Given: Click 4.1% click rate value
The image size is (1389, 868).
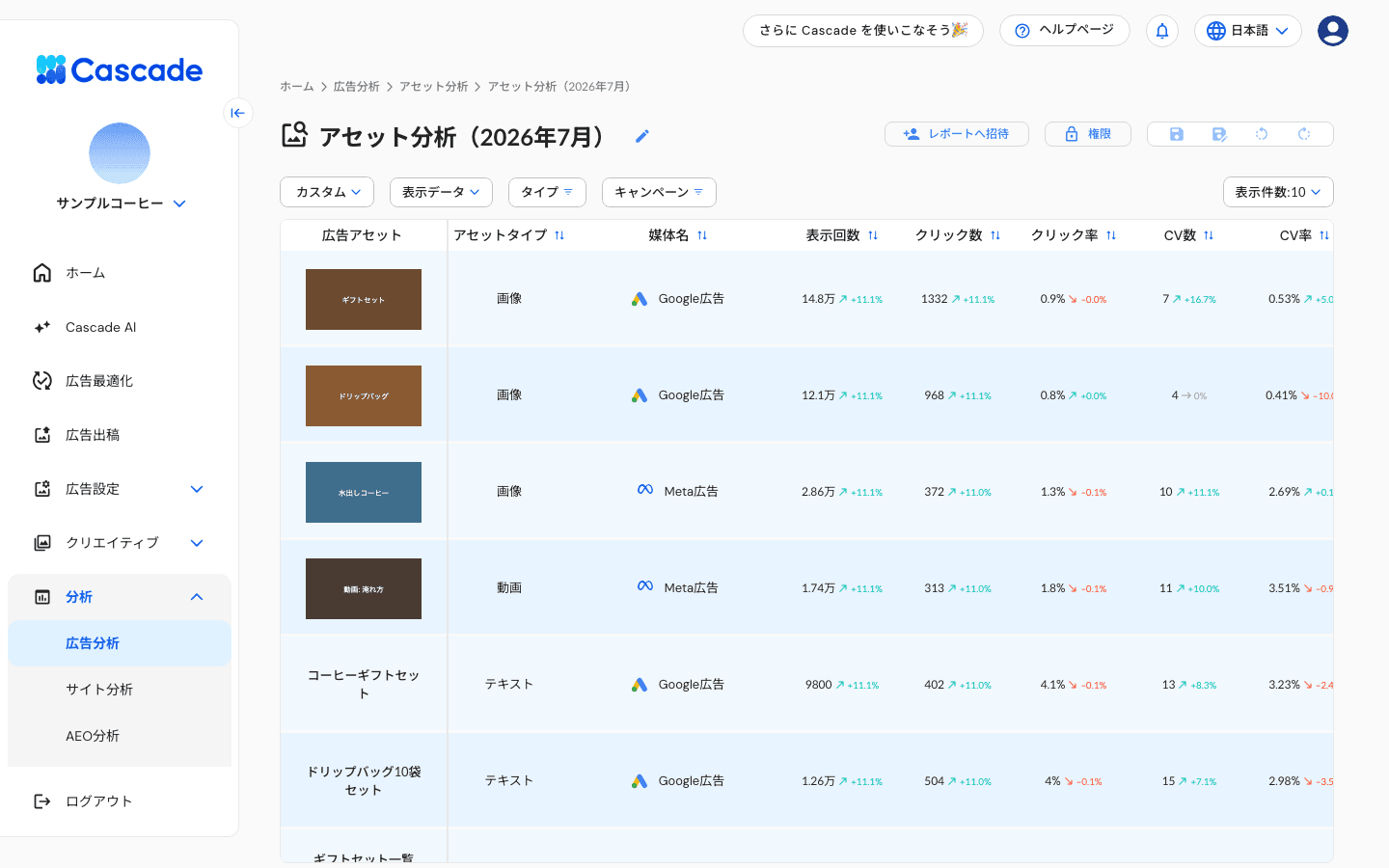Looking at the screenshot, I should (1052, 685).
